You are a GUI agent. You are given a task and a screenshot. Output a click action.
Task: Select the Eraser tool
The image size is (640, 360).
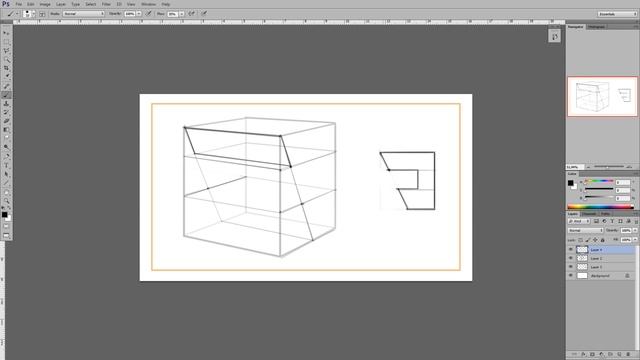6,121
